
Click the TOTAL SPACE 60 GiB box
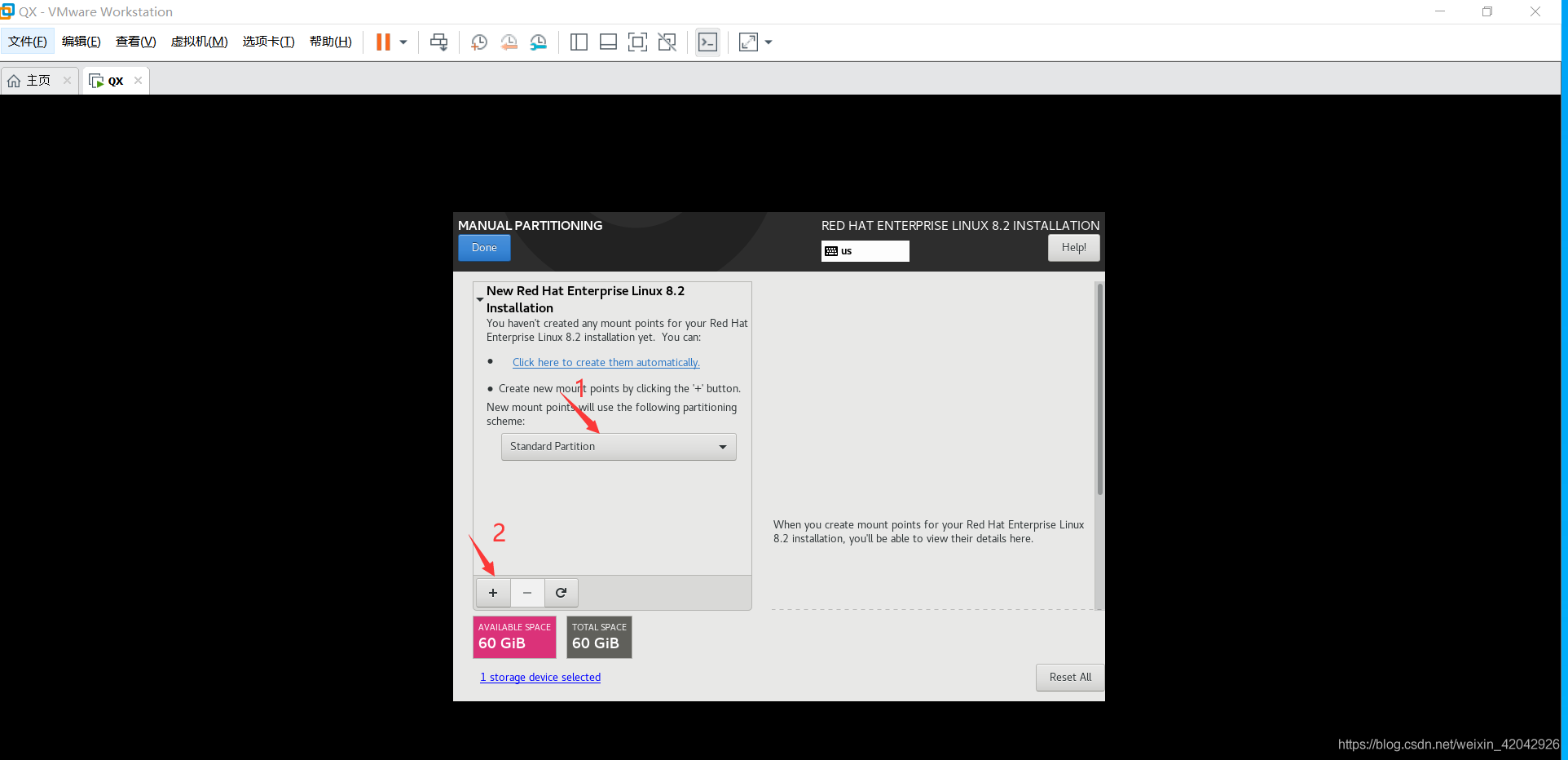(x=599, y=637)
